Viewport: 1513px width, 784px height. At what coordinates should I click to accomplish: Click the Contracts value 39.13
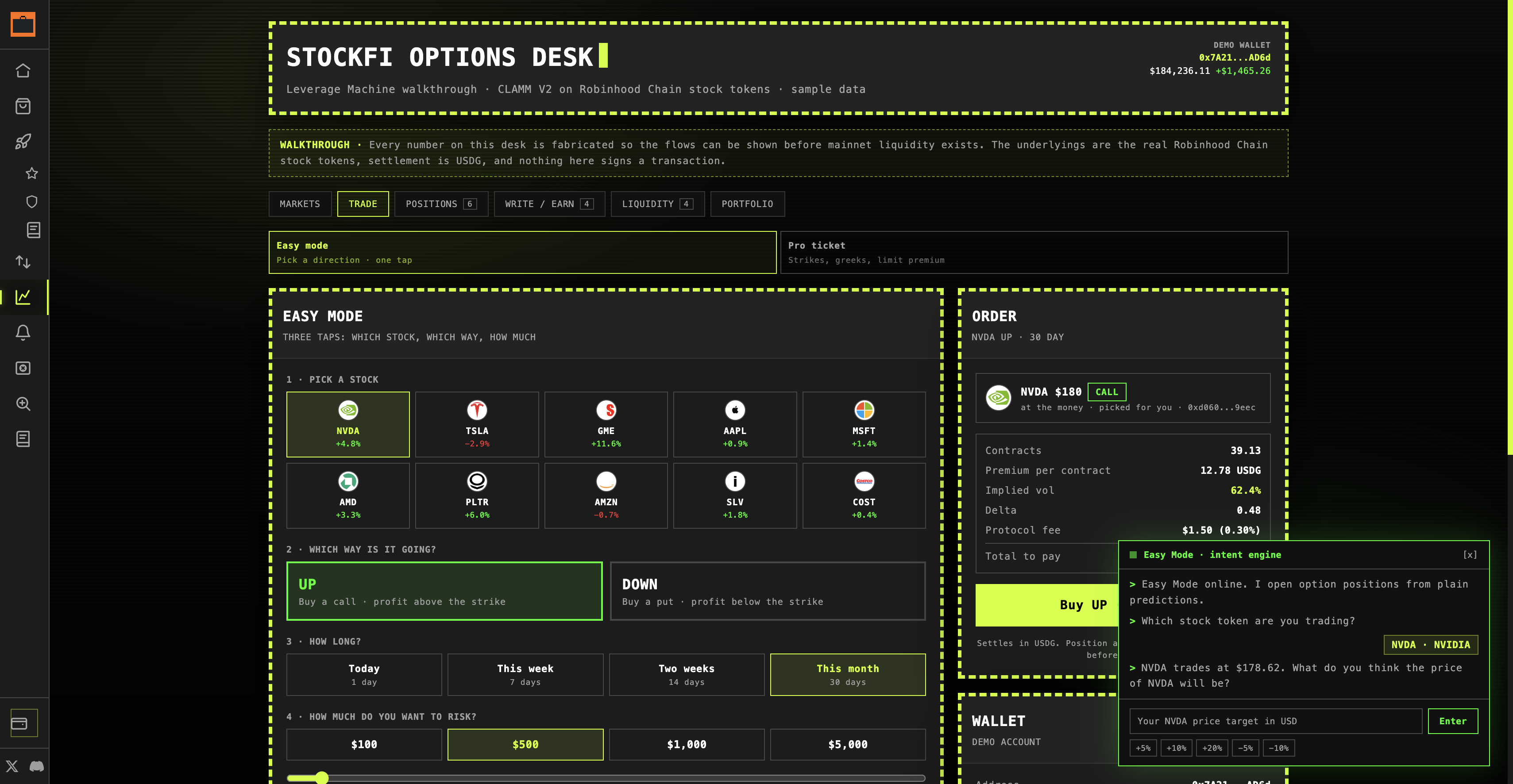pyautogui.click(x=1245, y=450)
